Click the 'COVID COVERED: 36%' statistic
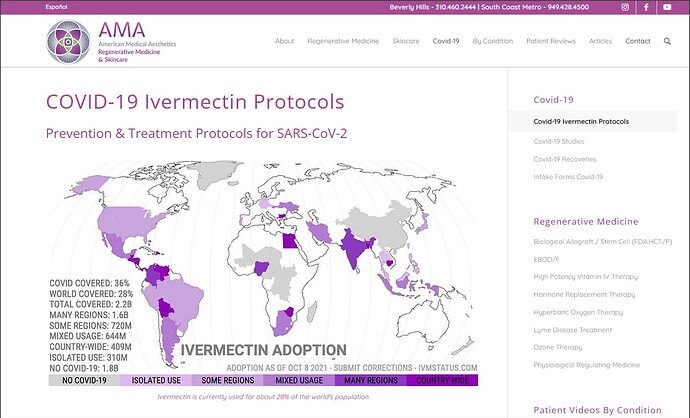 click(x=89, y=283)
